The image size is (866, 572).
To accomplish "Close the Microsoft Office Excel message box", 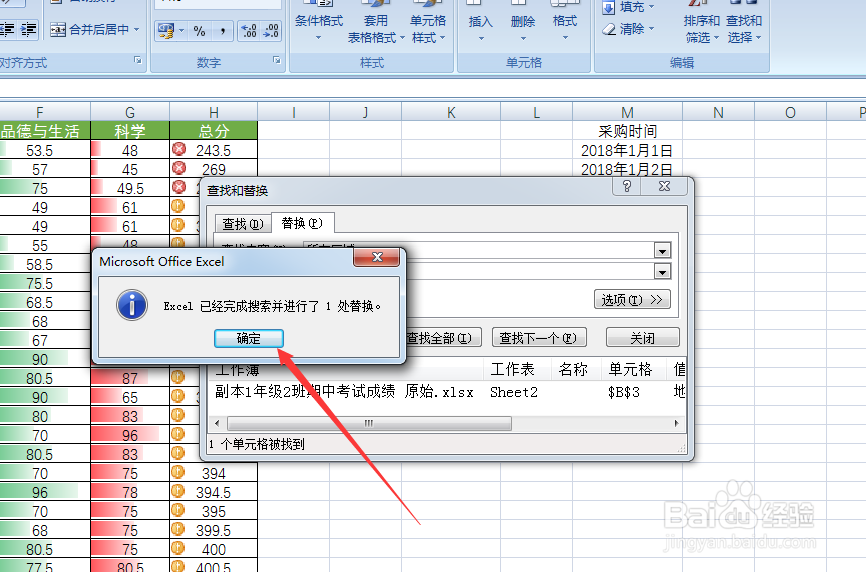I will tap(377, 257).
